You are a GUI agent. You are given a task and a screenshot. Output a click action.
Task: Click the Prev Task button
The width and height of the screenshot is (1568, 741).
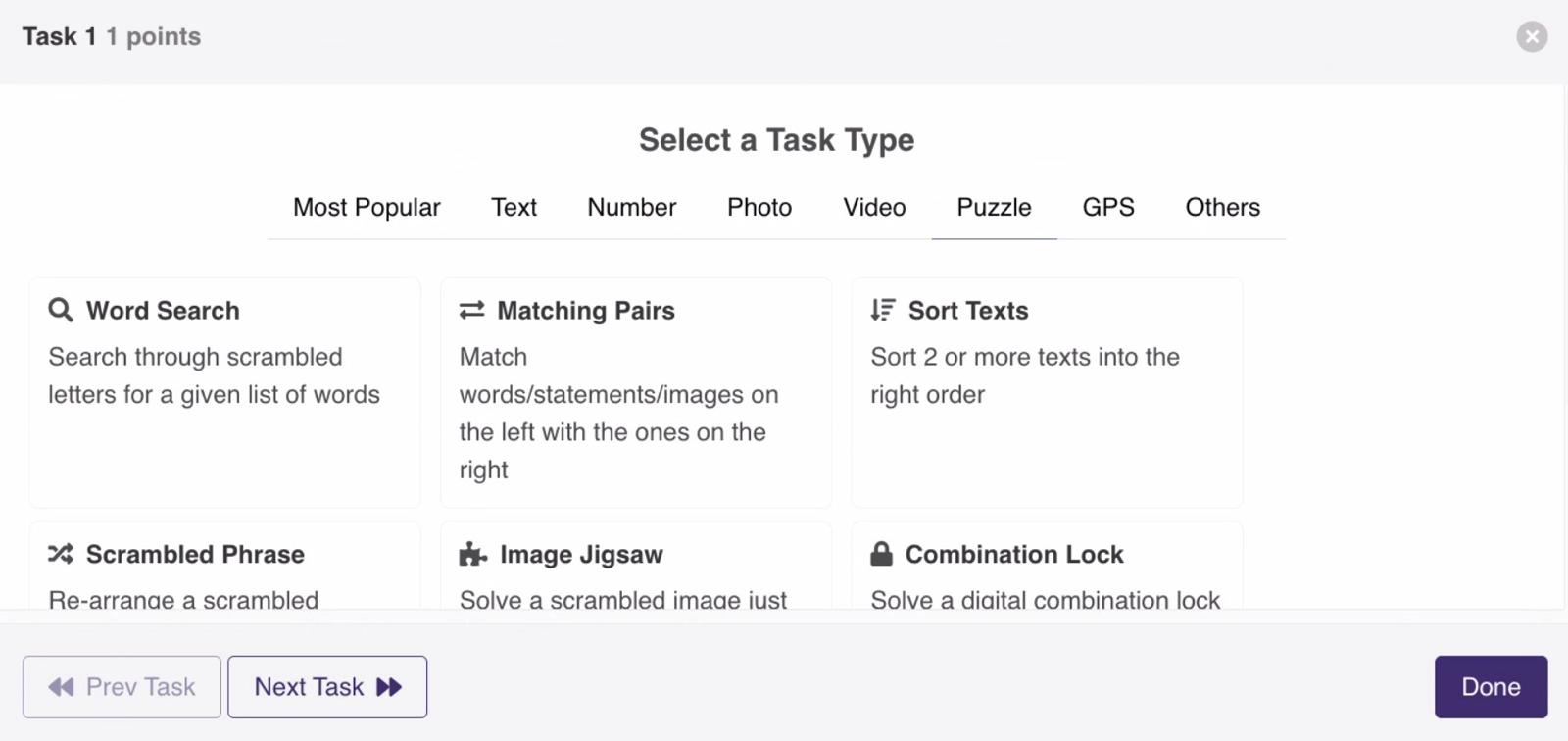[122, 687]
